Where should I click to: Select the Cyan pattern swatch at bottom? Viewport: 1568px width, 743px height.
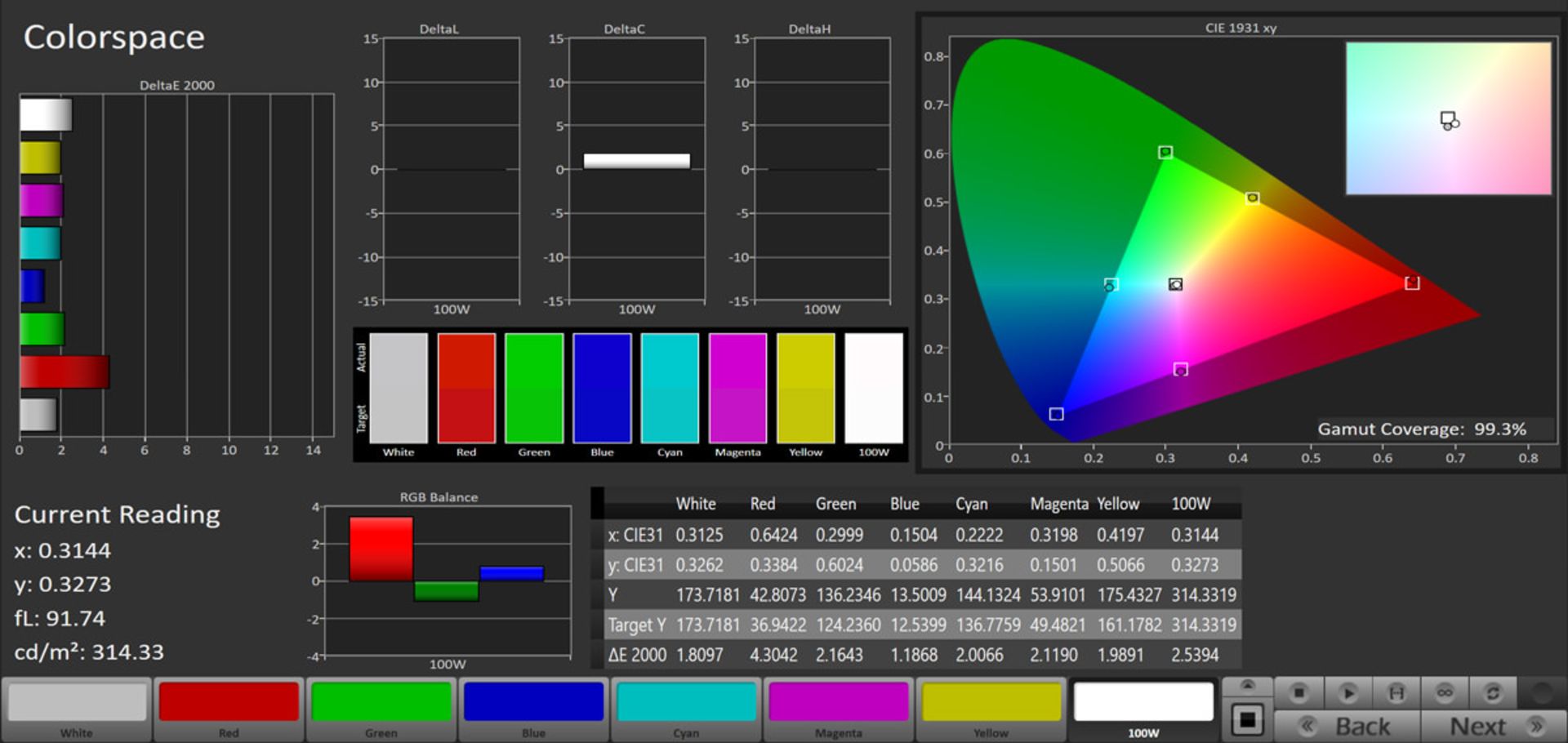pyautogui.click(x=686, y=703)
